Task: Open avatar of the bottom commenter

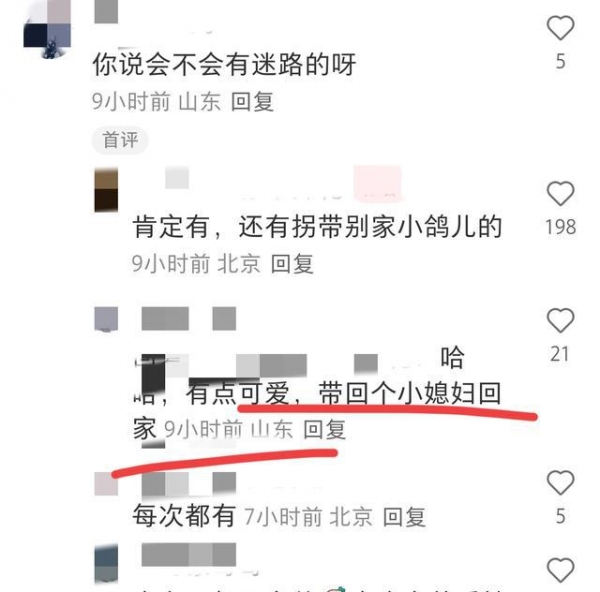Action: pyautogui.click(x=106, y=564)
